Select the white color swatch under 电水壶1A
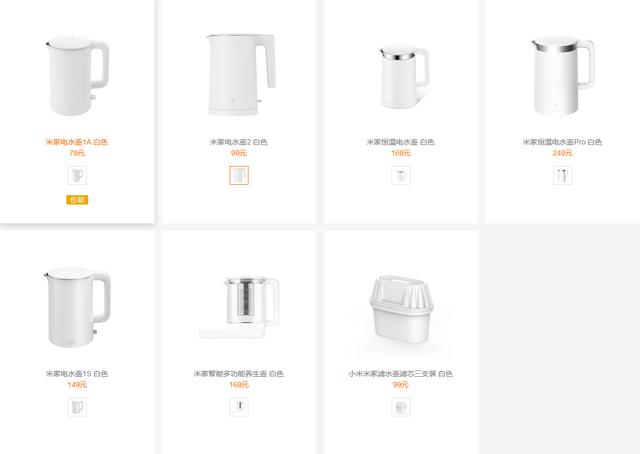The image size is (640, 454). [77, 176]
